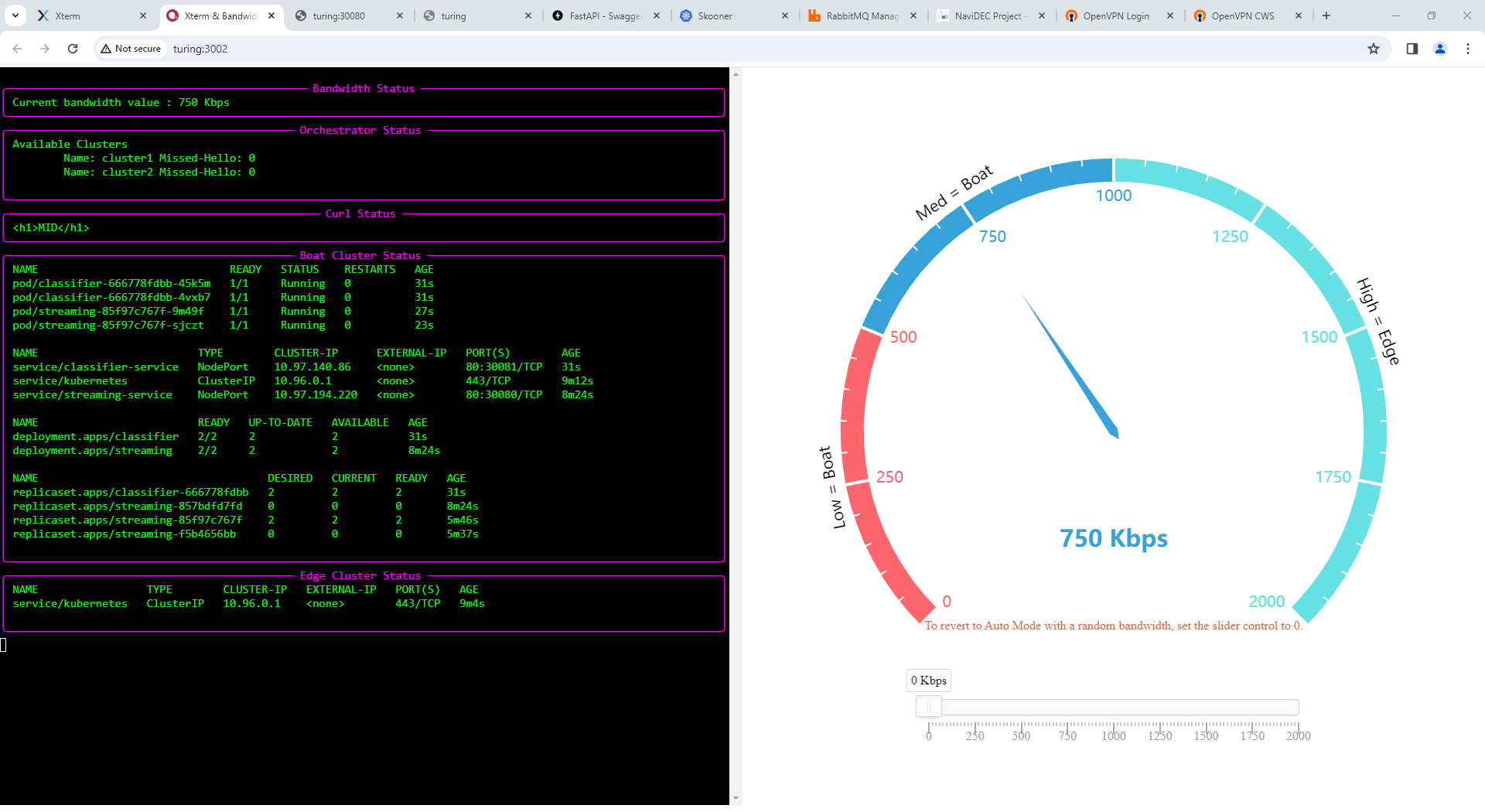Open the Chrome profile menu
Image resolution: width=1485 pixels, height=812 pixels.
1440,49
